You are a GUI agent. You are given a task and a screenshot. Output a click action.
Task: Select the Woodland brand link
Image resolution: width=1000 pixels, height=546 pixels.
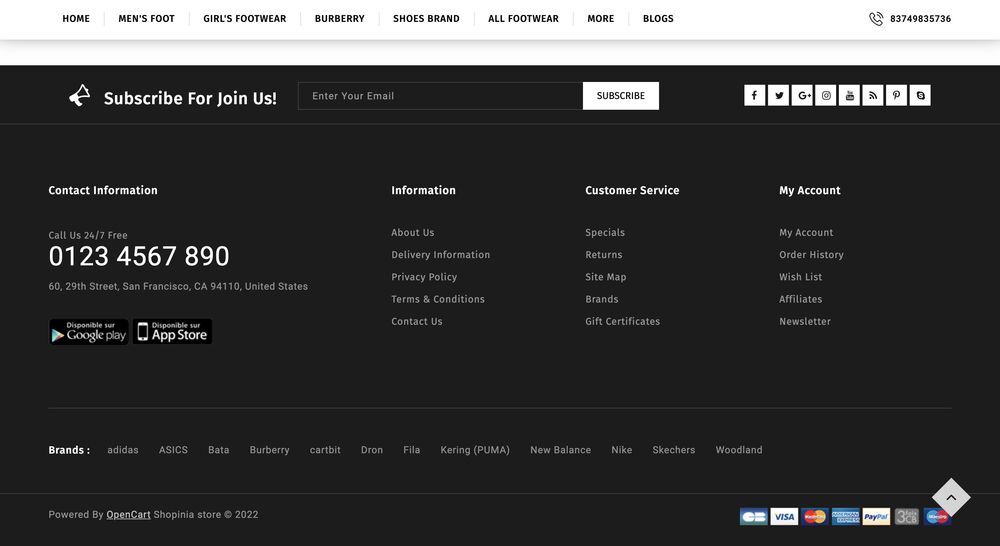coord(739,450)
